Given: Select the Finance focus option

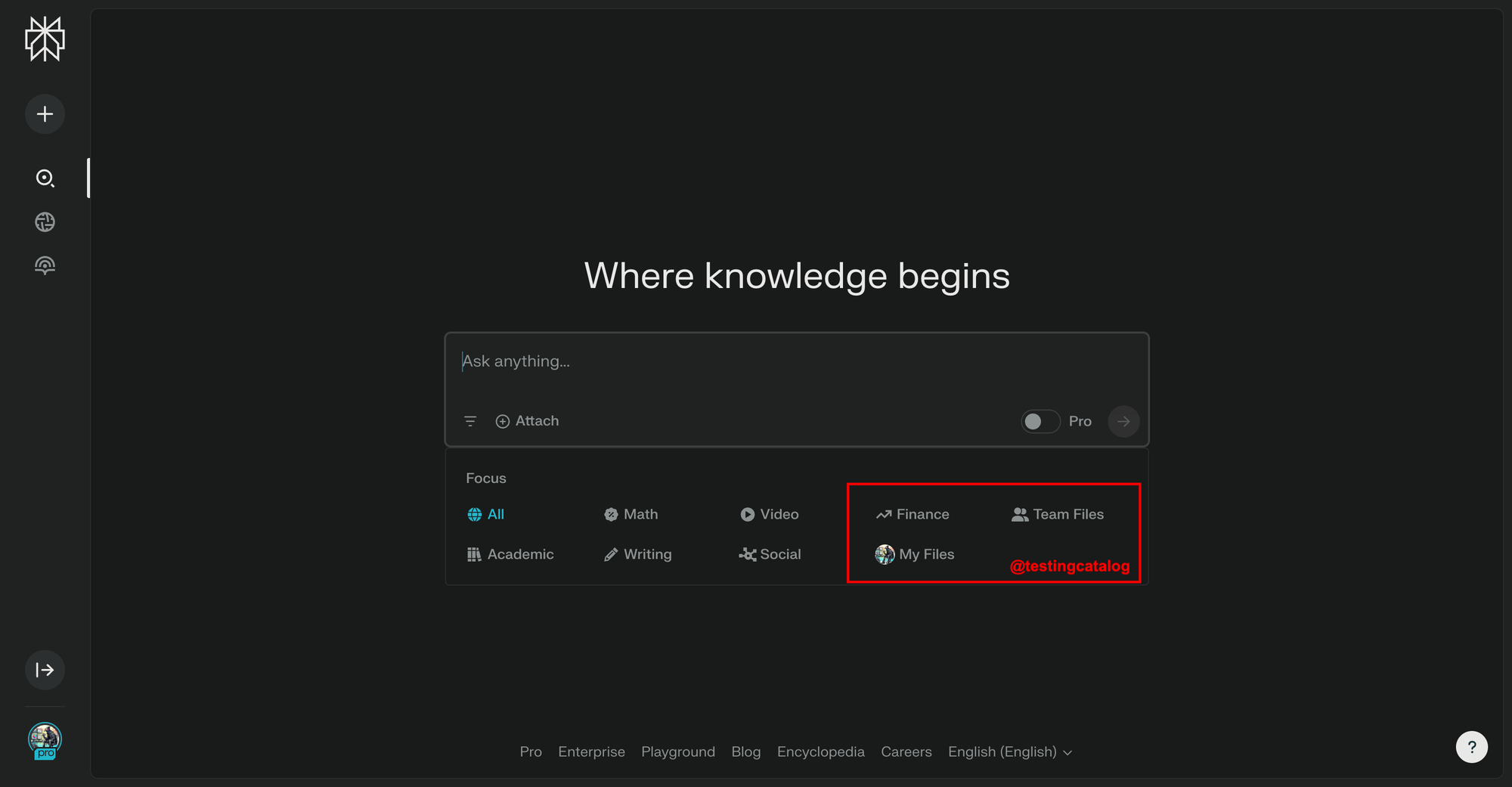Looking at the screenshot, I should click(x=912, y=514).
